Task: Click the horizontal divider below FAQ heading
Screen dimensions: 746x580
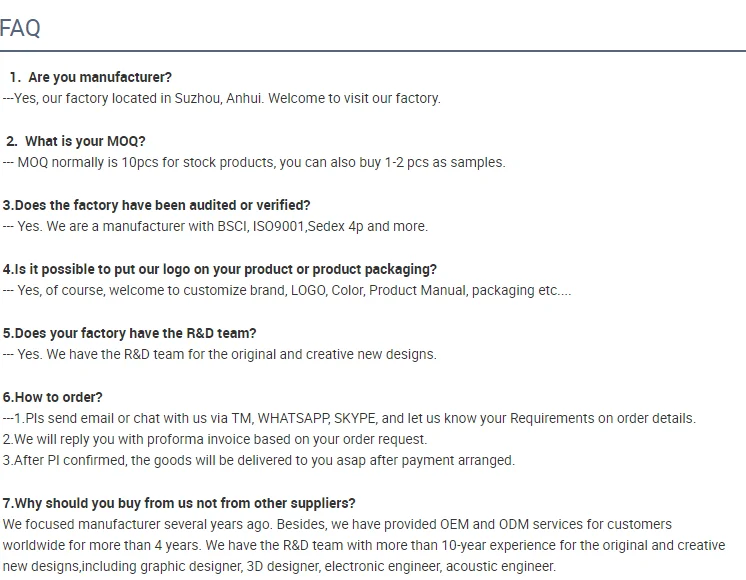Action: tap(373, 50)
